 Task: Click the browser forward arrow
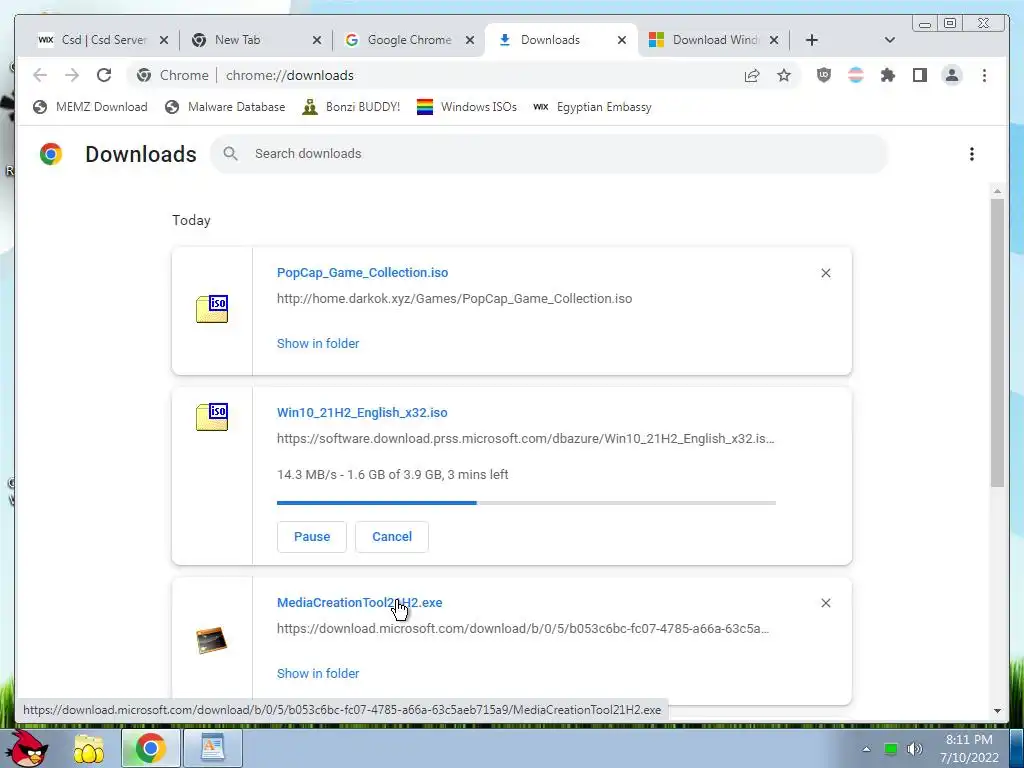pyautogui.click(x=72, y=75)
